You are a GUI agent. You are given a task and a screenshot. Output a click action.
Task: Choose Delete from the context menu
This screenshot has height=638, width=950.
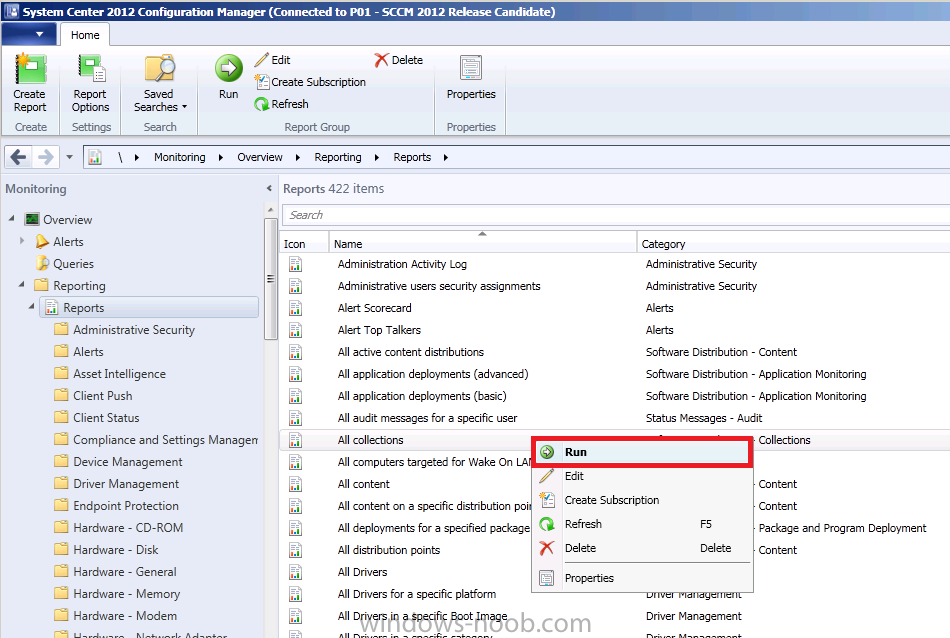tap(642, 548)
